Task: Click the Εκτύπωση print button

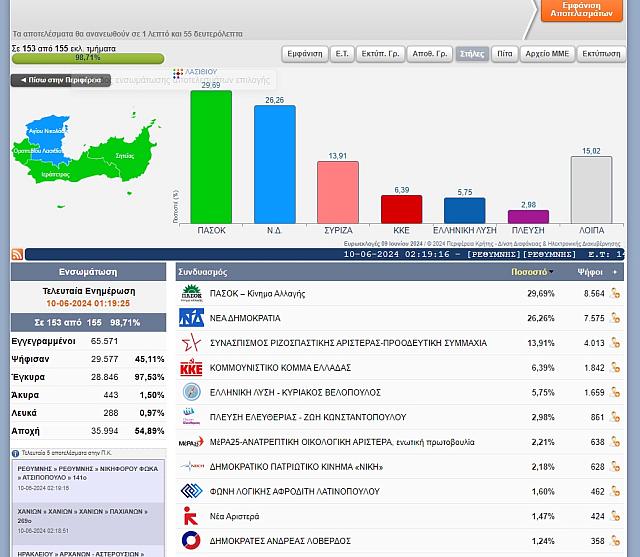Action: [600, 54]
